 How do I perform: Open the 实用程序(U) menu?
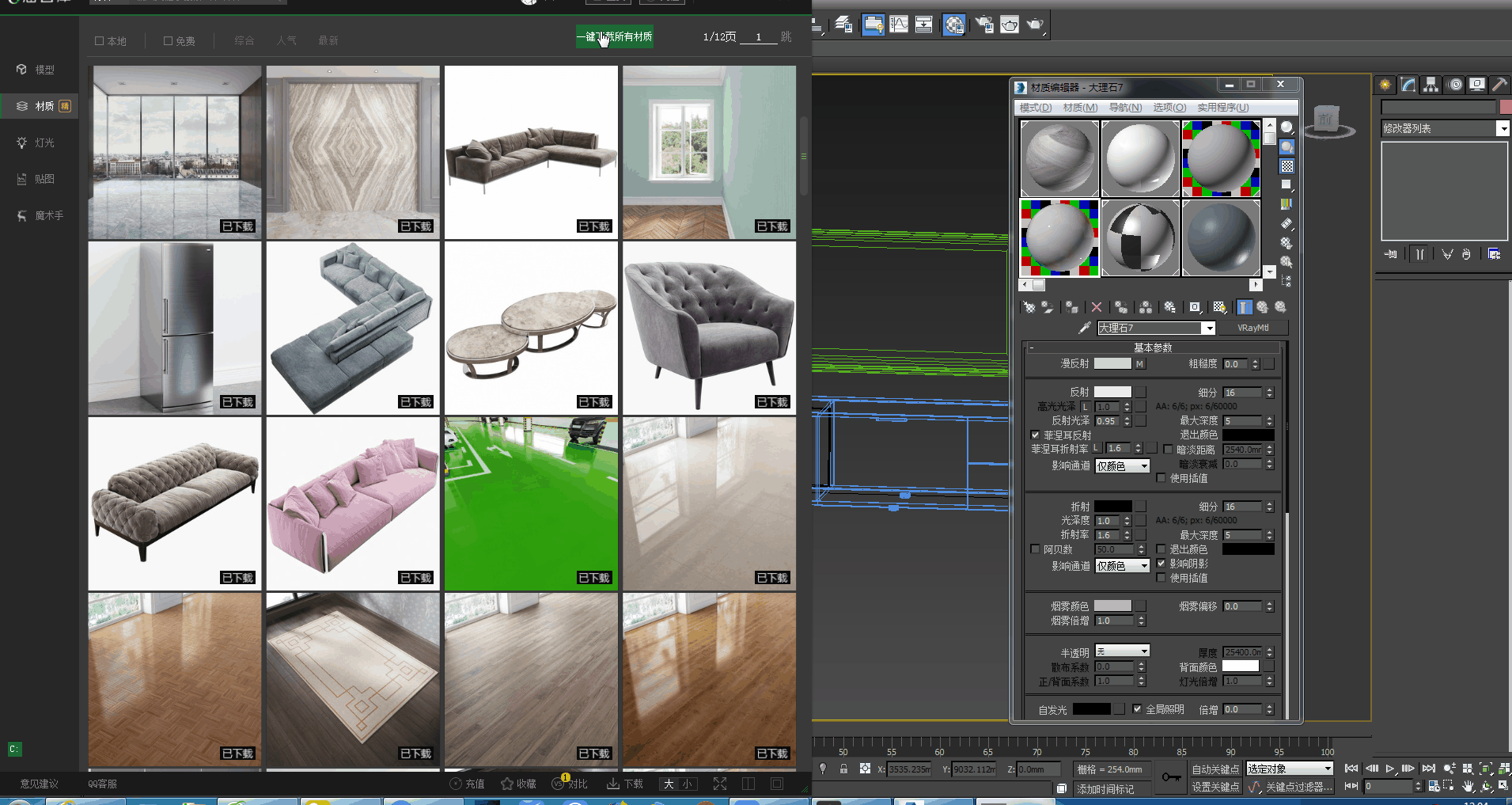1222,108
